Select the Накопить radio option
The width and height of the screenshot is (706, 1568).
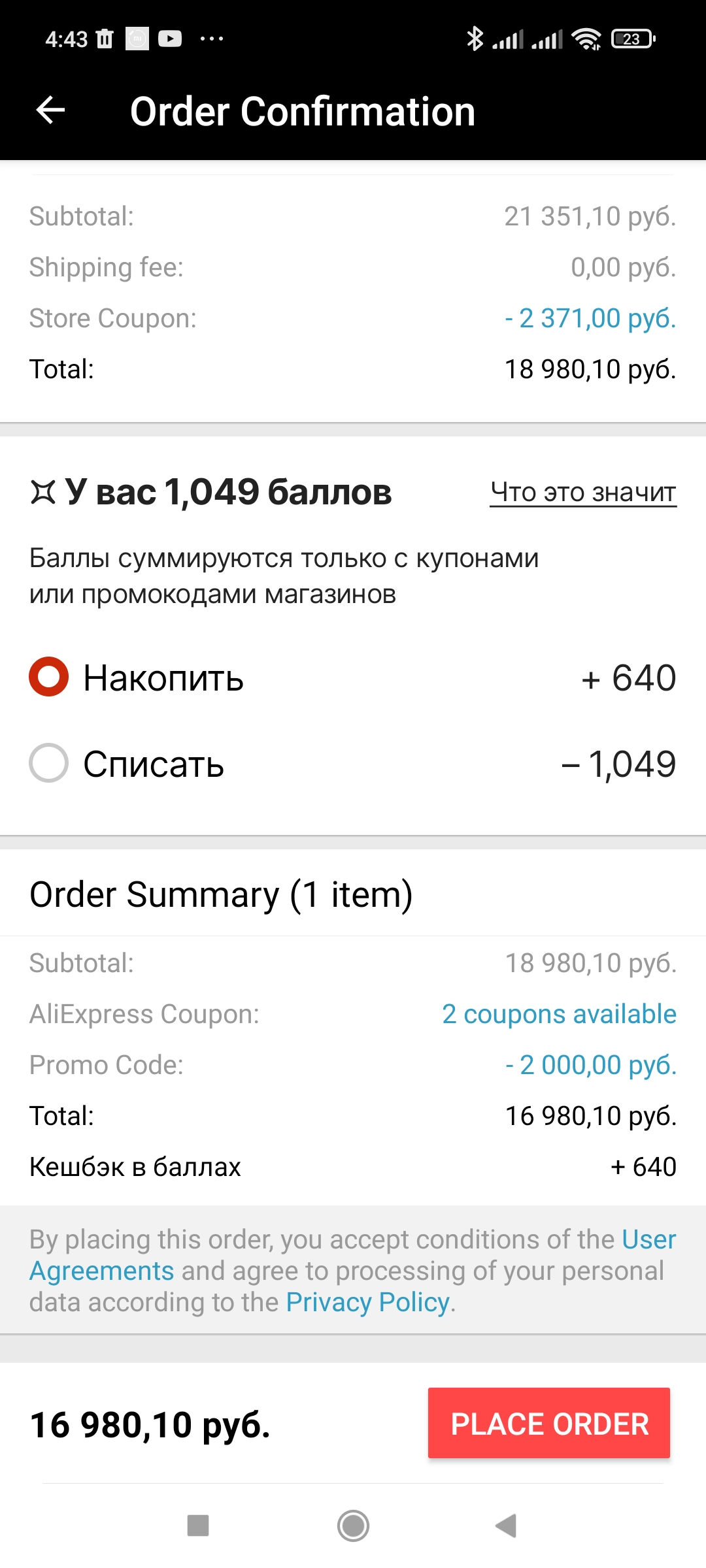(49, 677)
